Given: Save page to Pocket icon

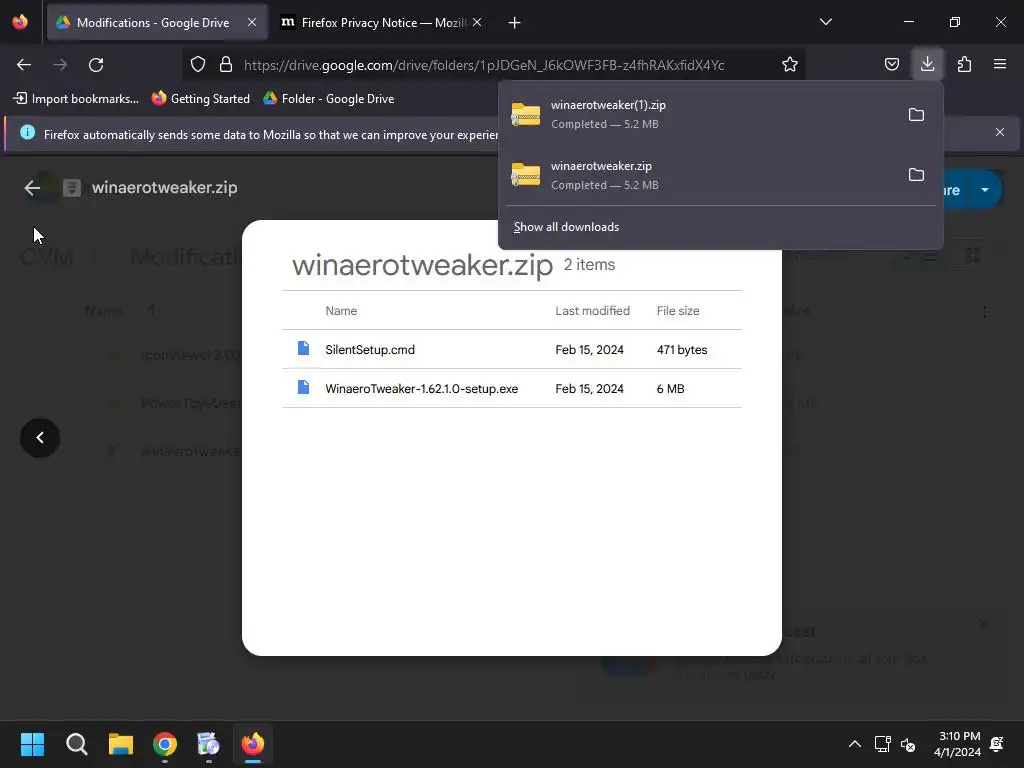Looking at the screenshot, I should point(891,64).
